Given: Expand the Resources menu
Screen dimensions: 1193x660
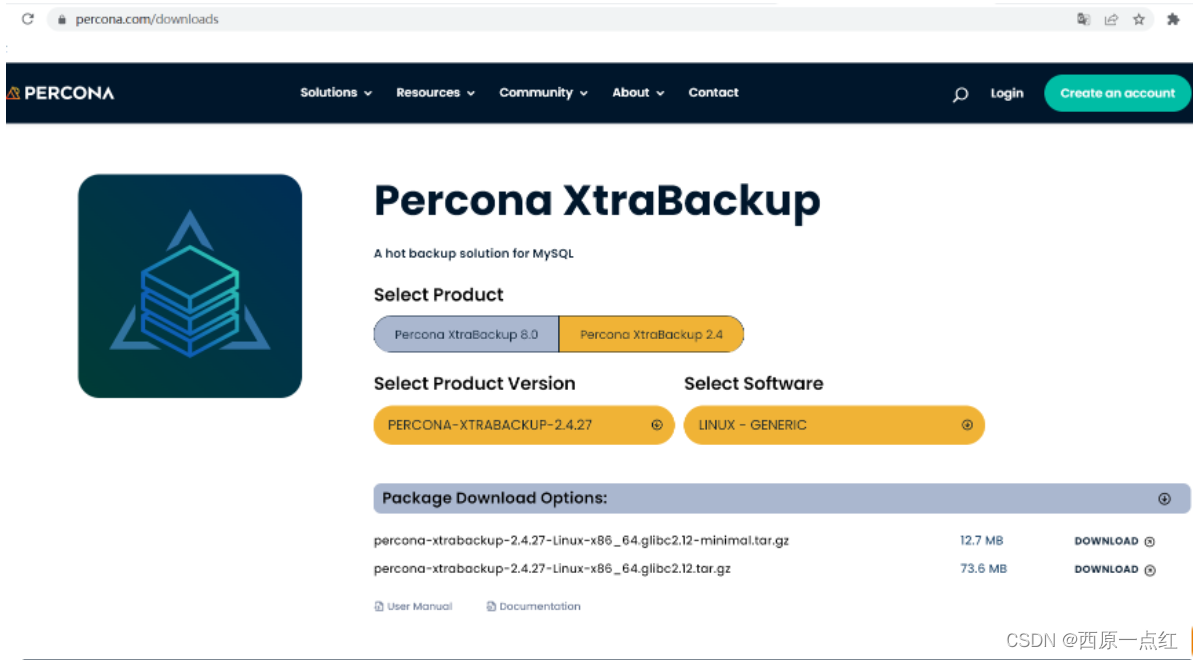Looking at the screenshot, I should pos(435,93).
